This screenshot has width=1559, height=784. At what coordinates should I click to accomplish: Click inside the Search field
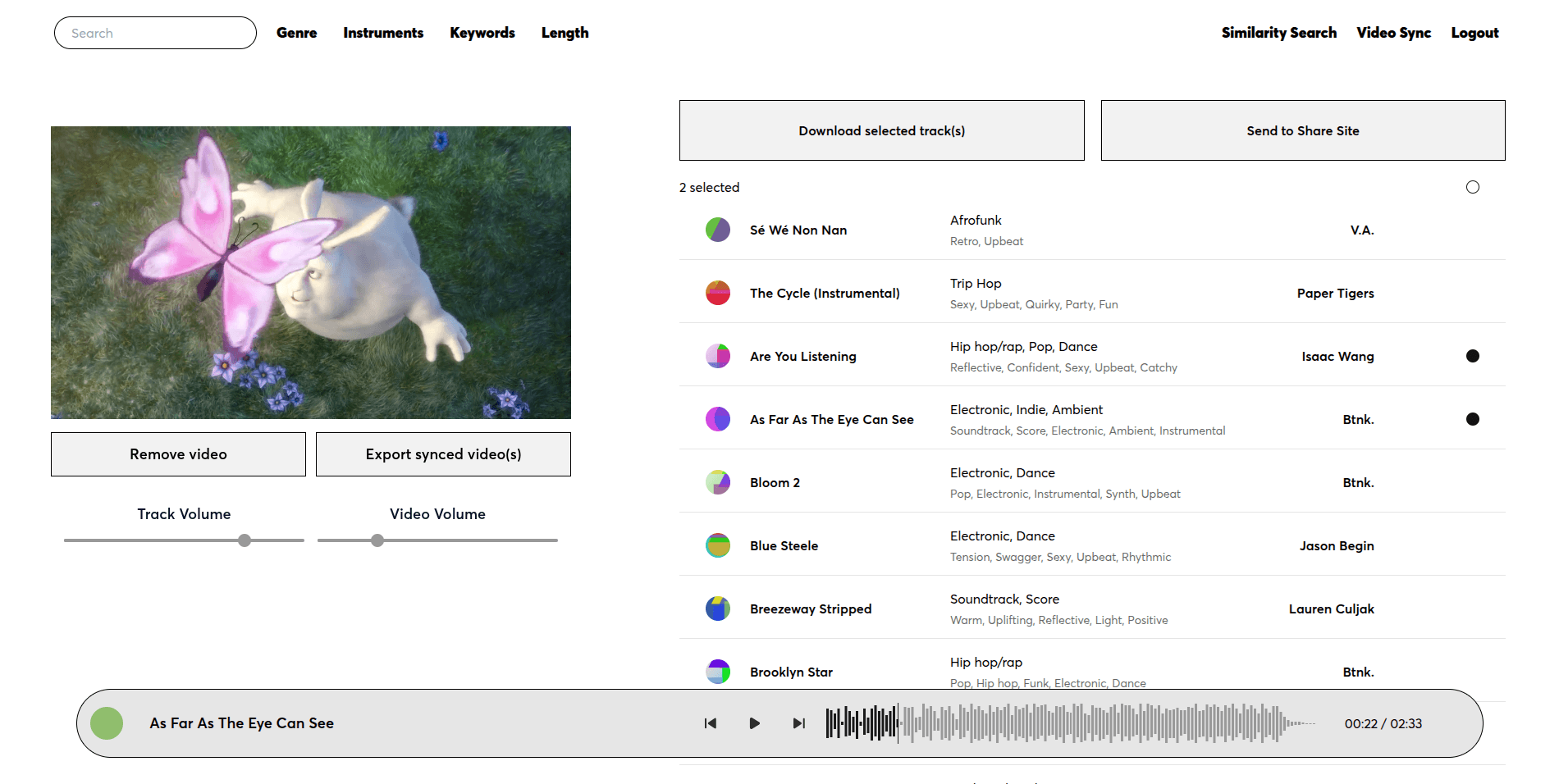tap(154, 33)
